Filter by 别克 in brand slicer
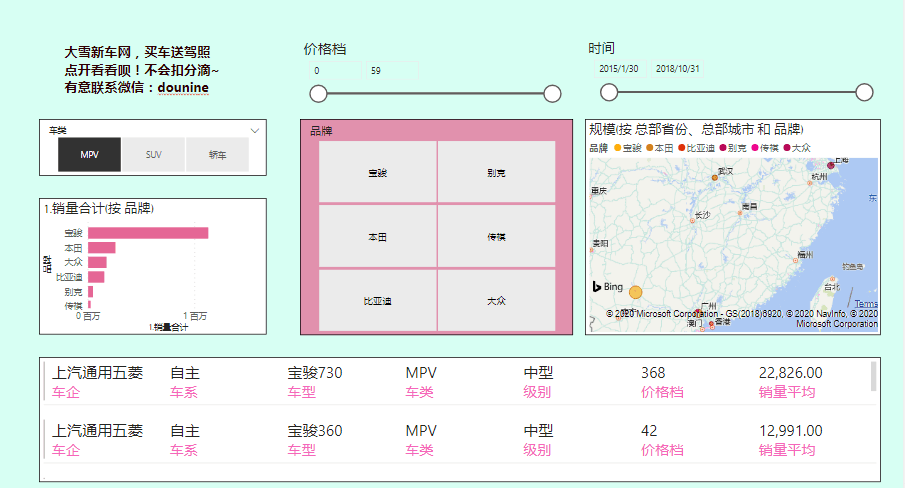The image size is (905, 488). click(x=496, y=172)
